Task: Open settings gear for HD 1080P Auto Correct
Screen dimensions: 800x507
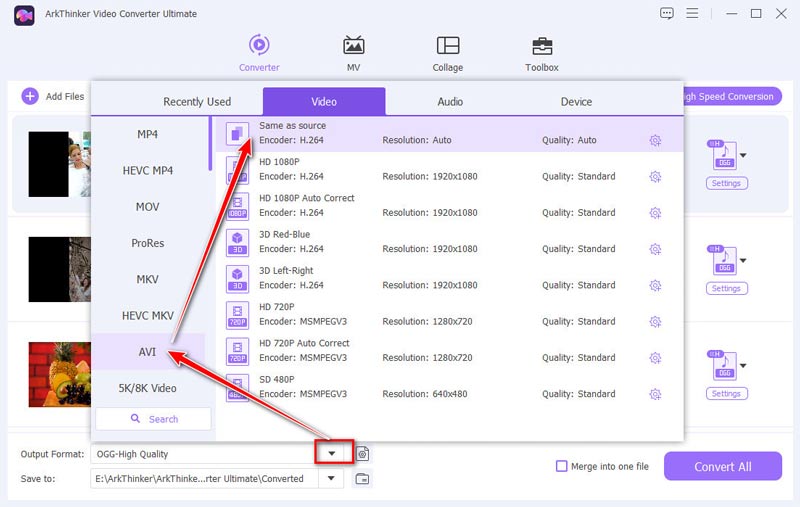Action: point(655,213)
